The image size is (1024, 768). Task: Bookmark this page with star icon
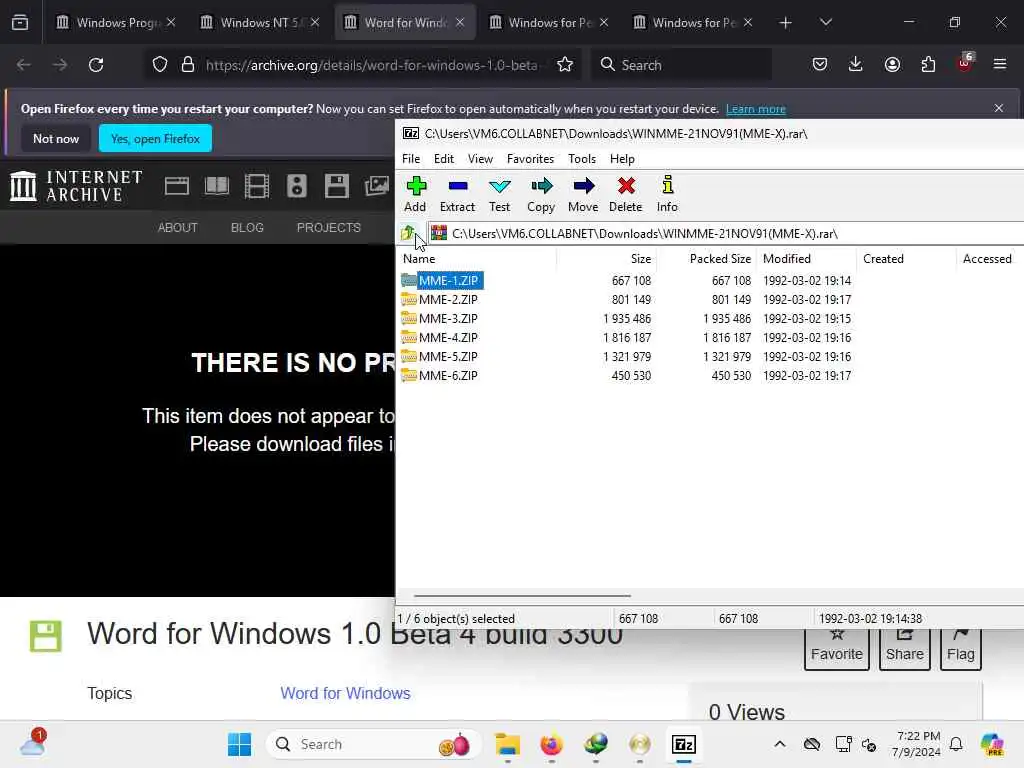[x=565, y=65]
